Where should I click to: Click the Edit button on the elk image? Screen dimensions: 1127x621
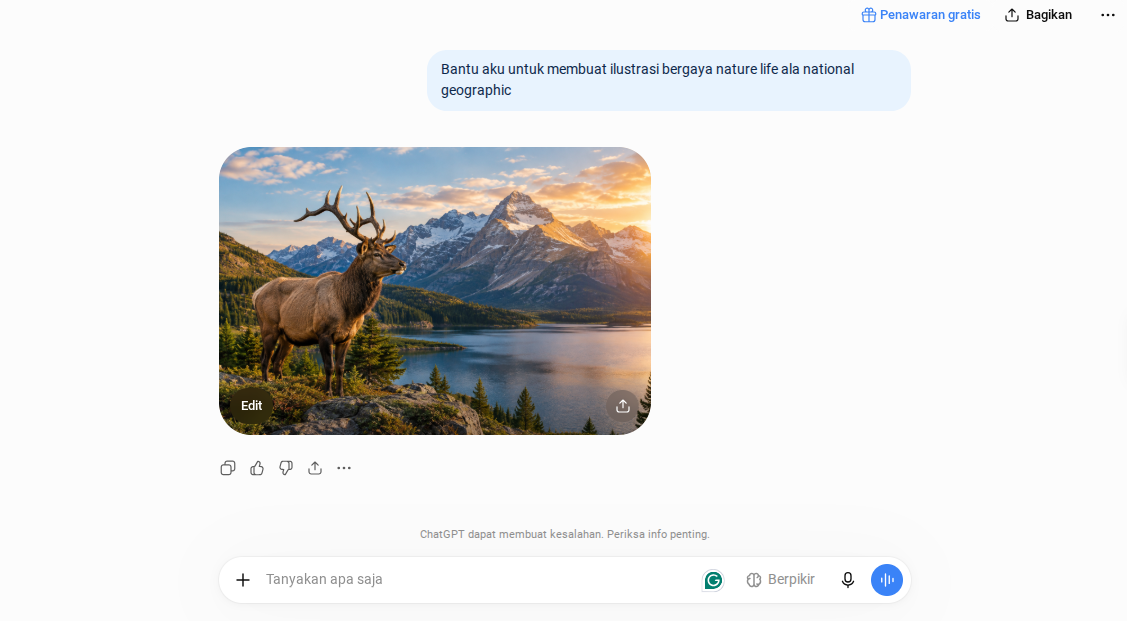coord(251,405)
